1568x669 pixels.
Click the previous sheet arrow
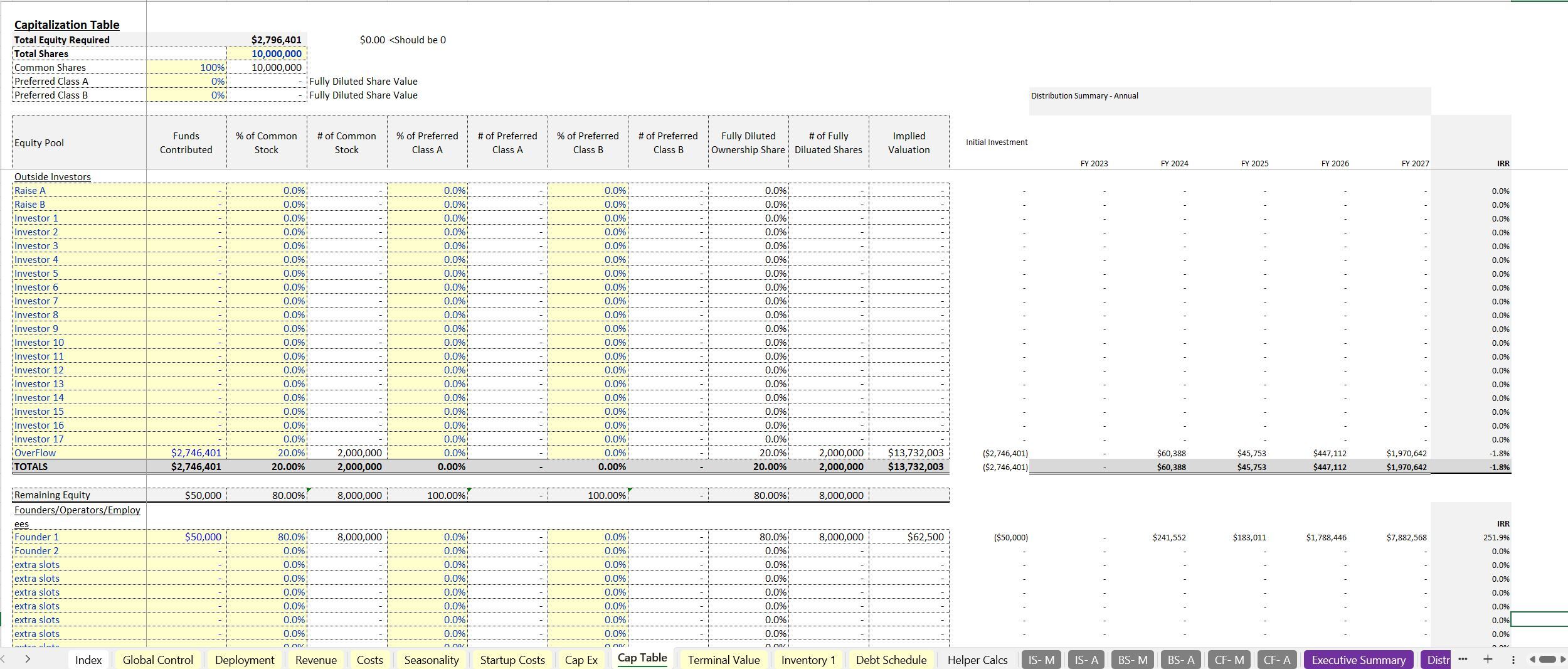[3, 659]
